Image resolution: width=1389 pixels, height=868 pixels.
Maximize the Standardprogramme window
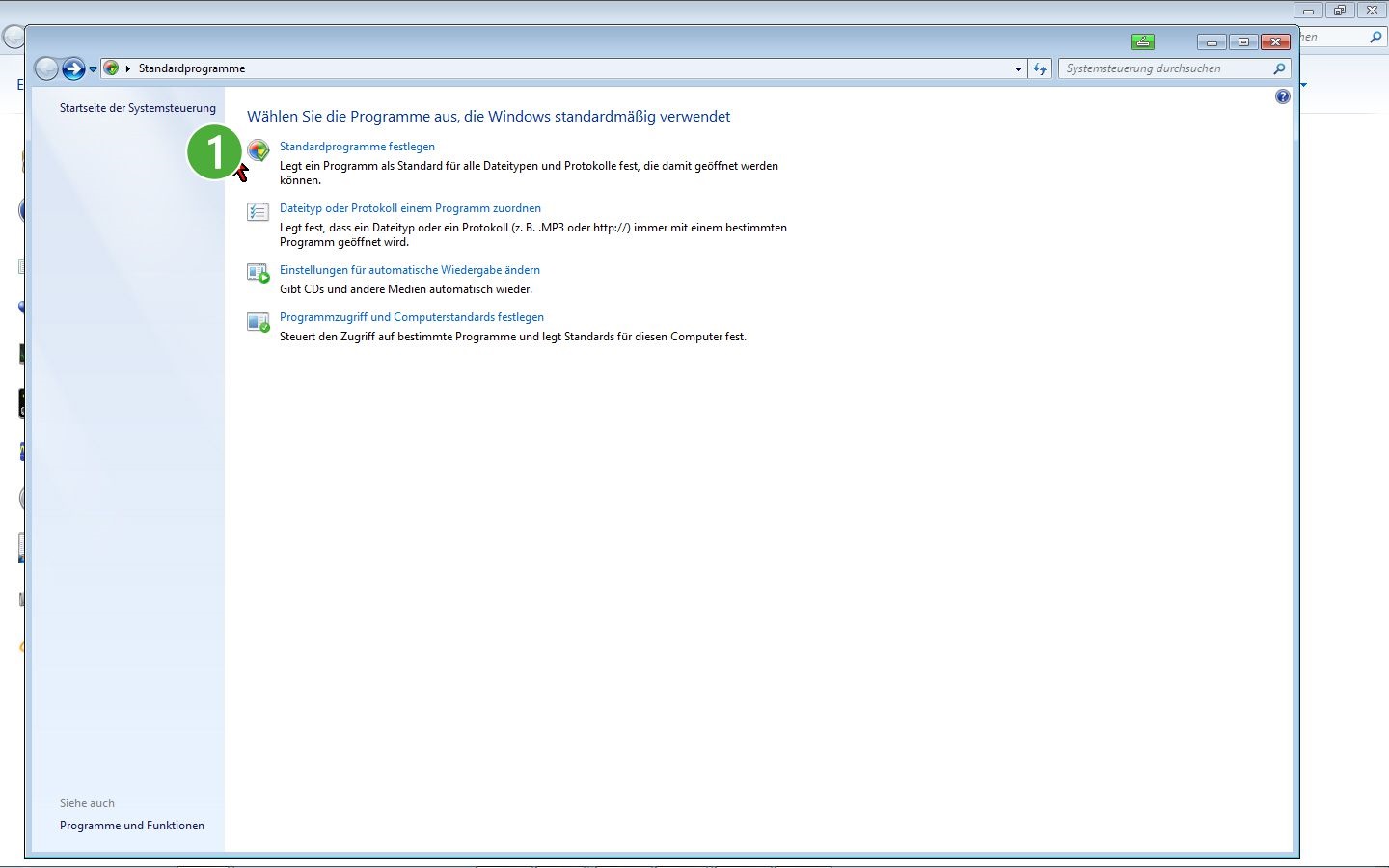pos(1243,41)
